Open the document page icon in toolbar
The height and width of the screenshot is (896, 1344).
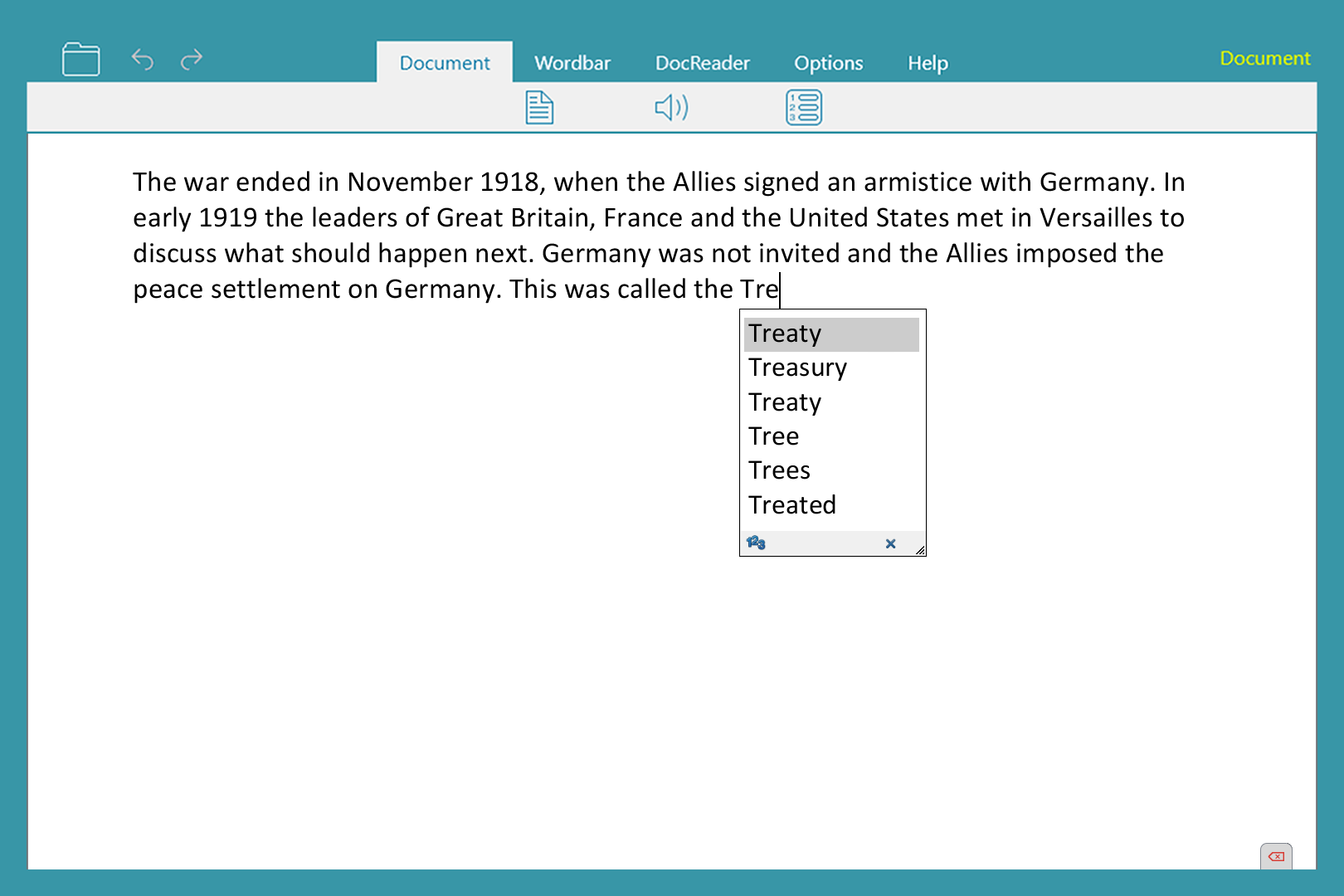click(539, 108)
